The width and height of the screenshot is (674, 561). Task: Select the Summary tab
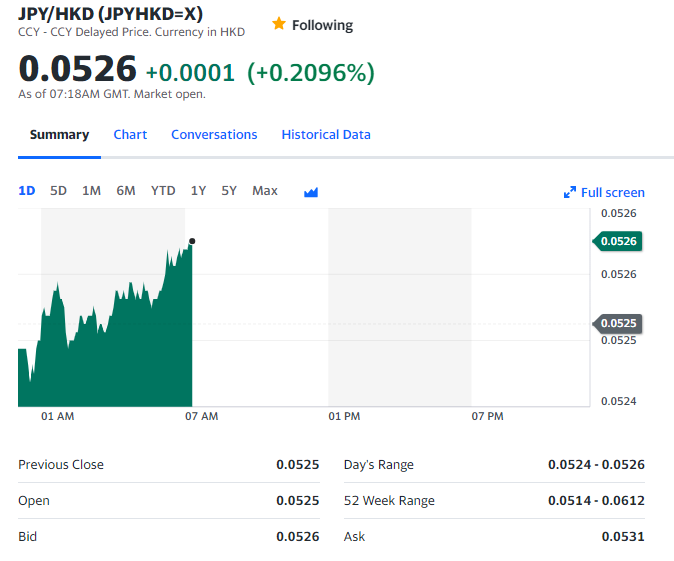point(59,135)
